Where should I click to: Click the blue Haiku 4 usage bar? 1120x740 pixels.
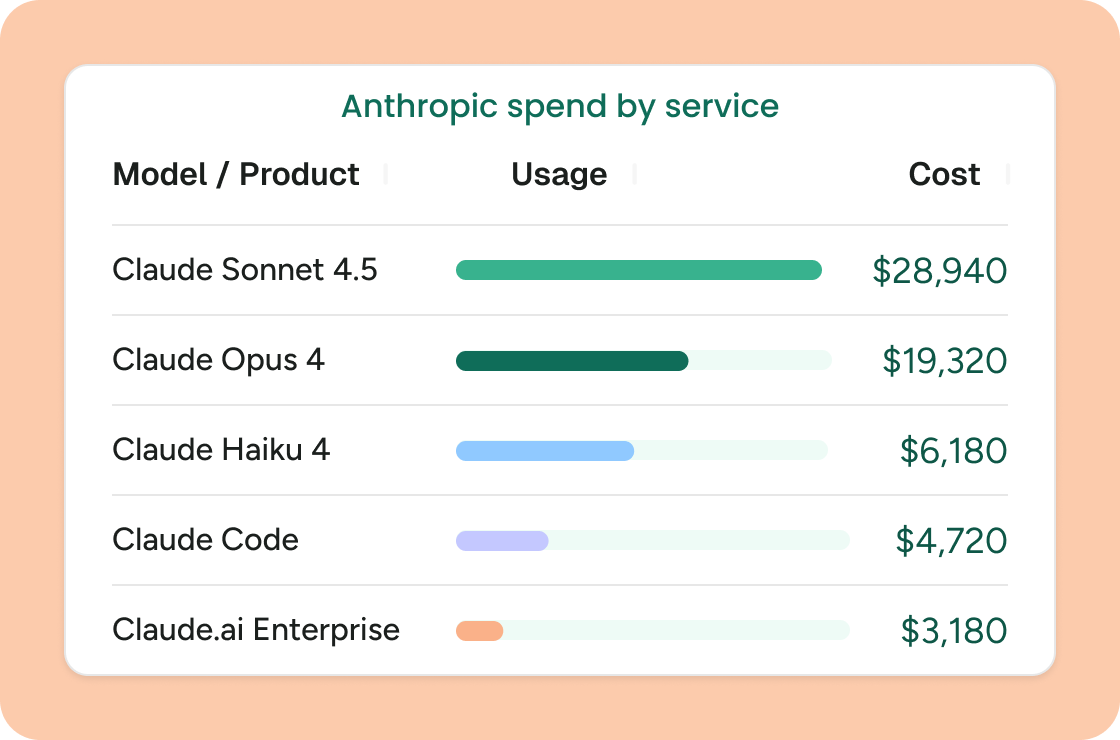click(545, 451)
